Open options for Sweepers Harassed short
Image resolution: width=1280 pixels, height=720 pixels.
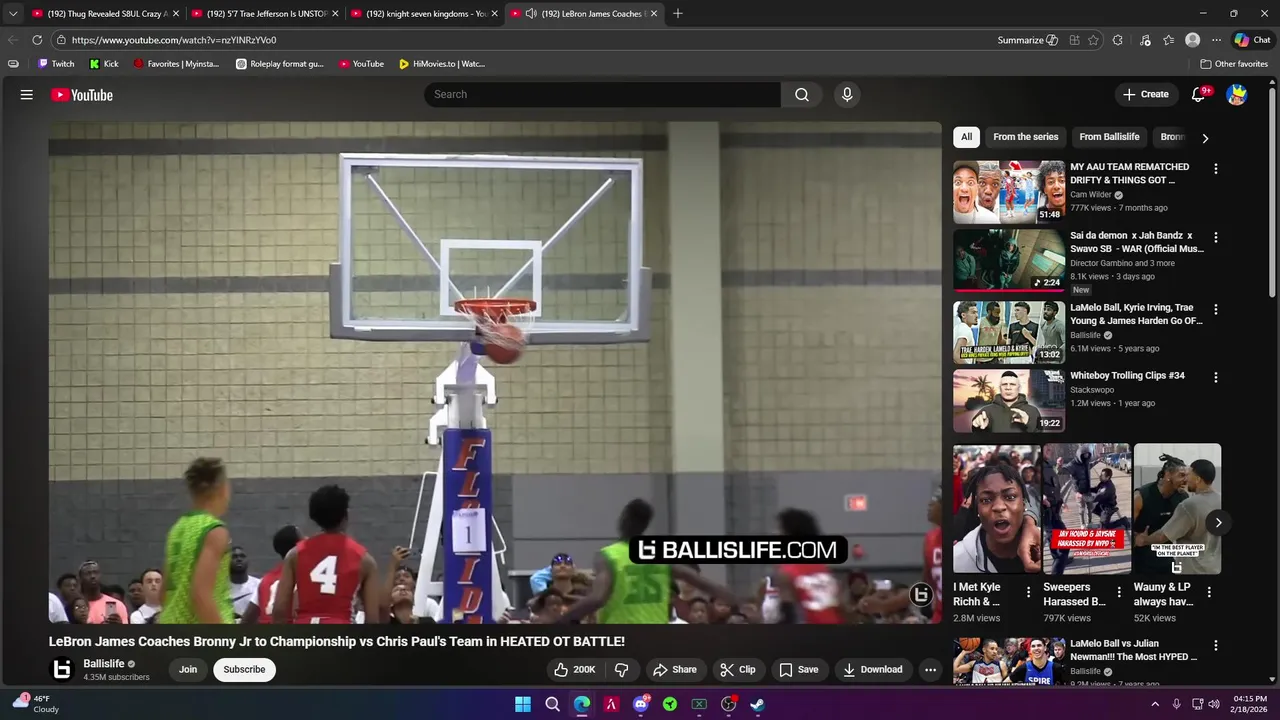coord(1119,593)
